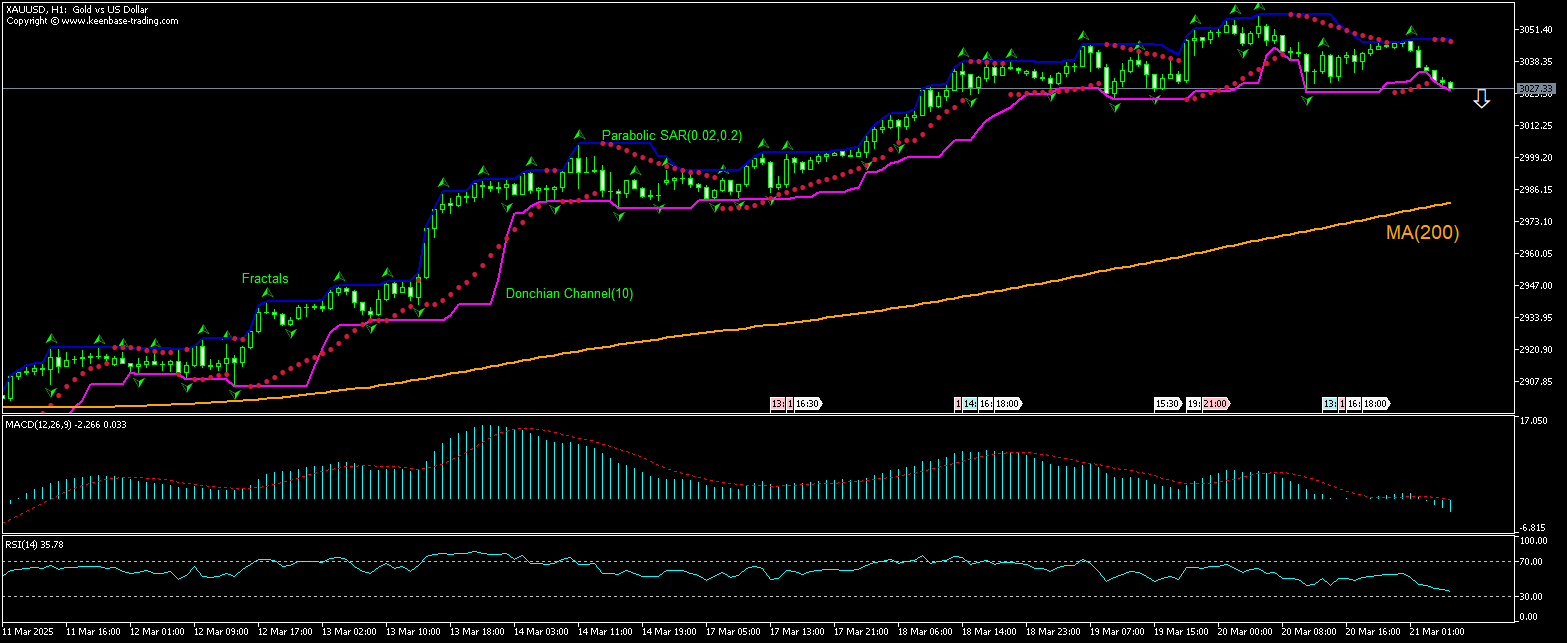Click the white down arrow sell signal
Image resolution: width=1567 pixels, height=643 pixels.
pos(1482,98)
